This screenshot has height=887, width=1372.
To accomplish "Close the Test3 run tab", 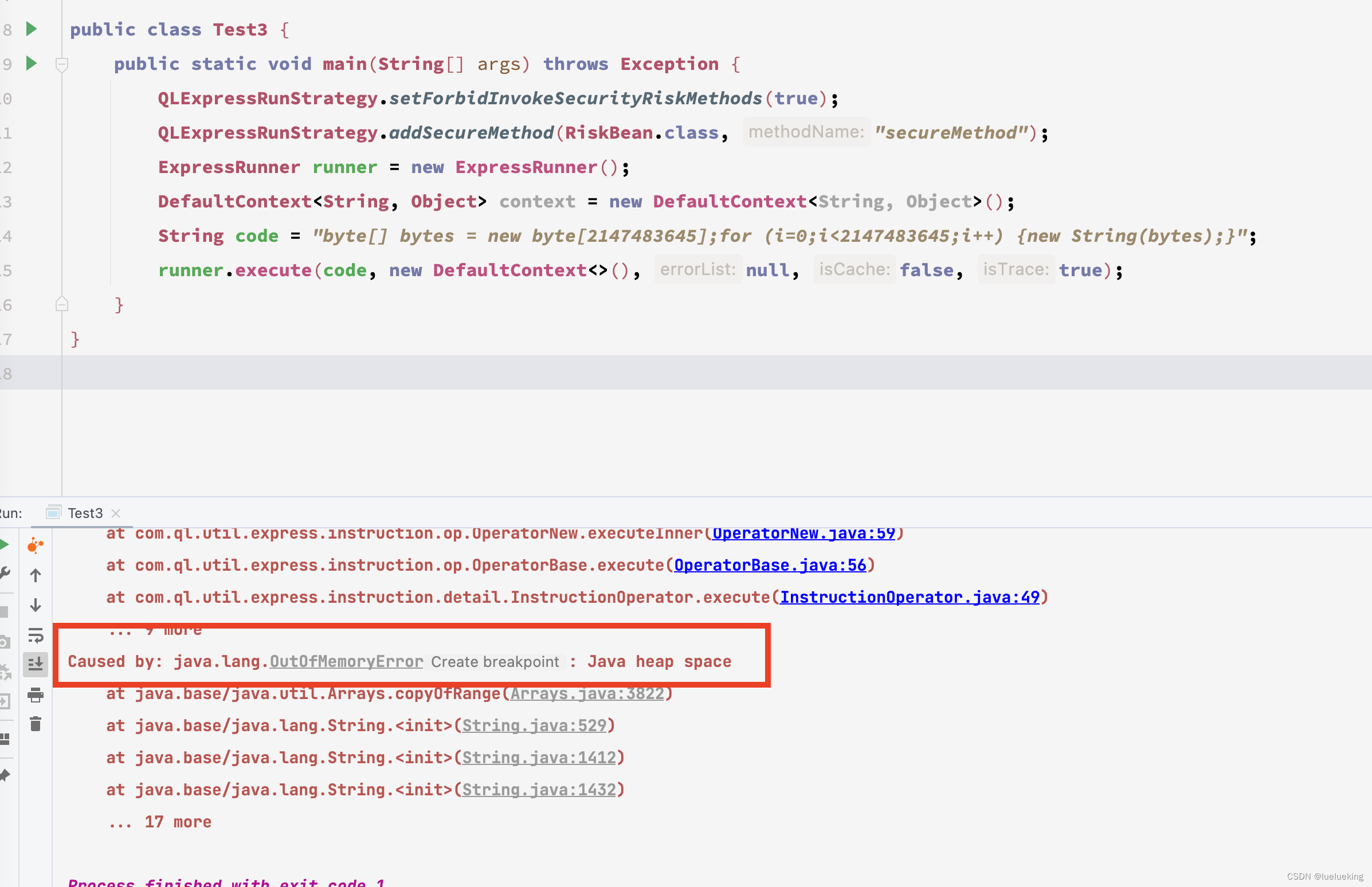I will 116,513.
